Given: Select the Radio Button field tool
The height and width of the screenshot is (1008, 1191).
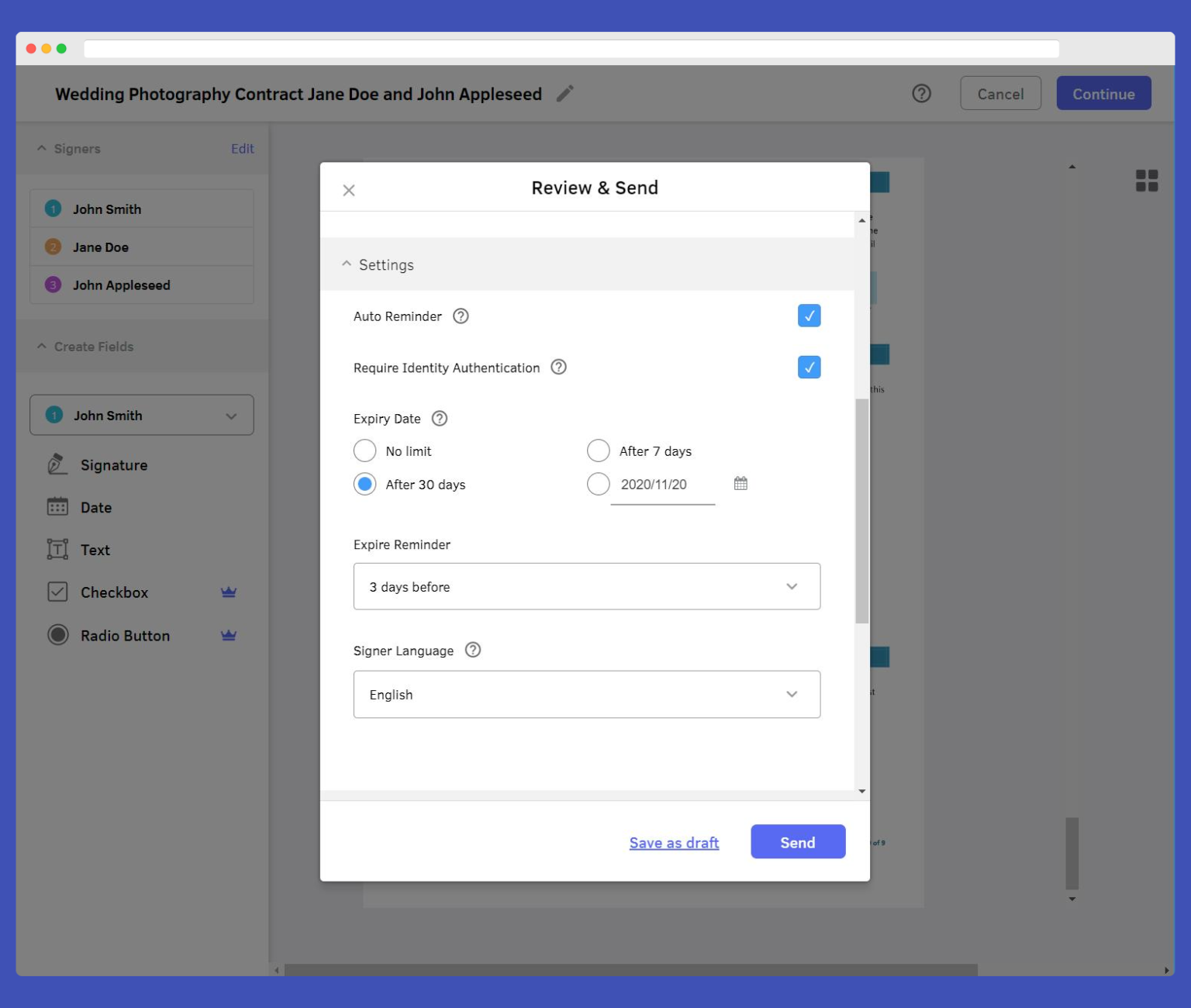Looking at the screenshot, I should point(125,635).
